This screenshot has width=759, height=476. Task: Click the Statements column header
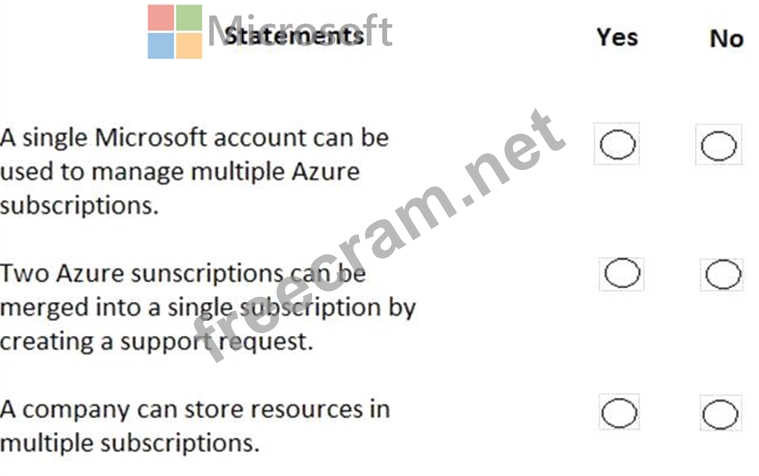point(294,36)
